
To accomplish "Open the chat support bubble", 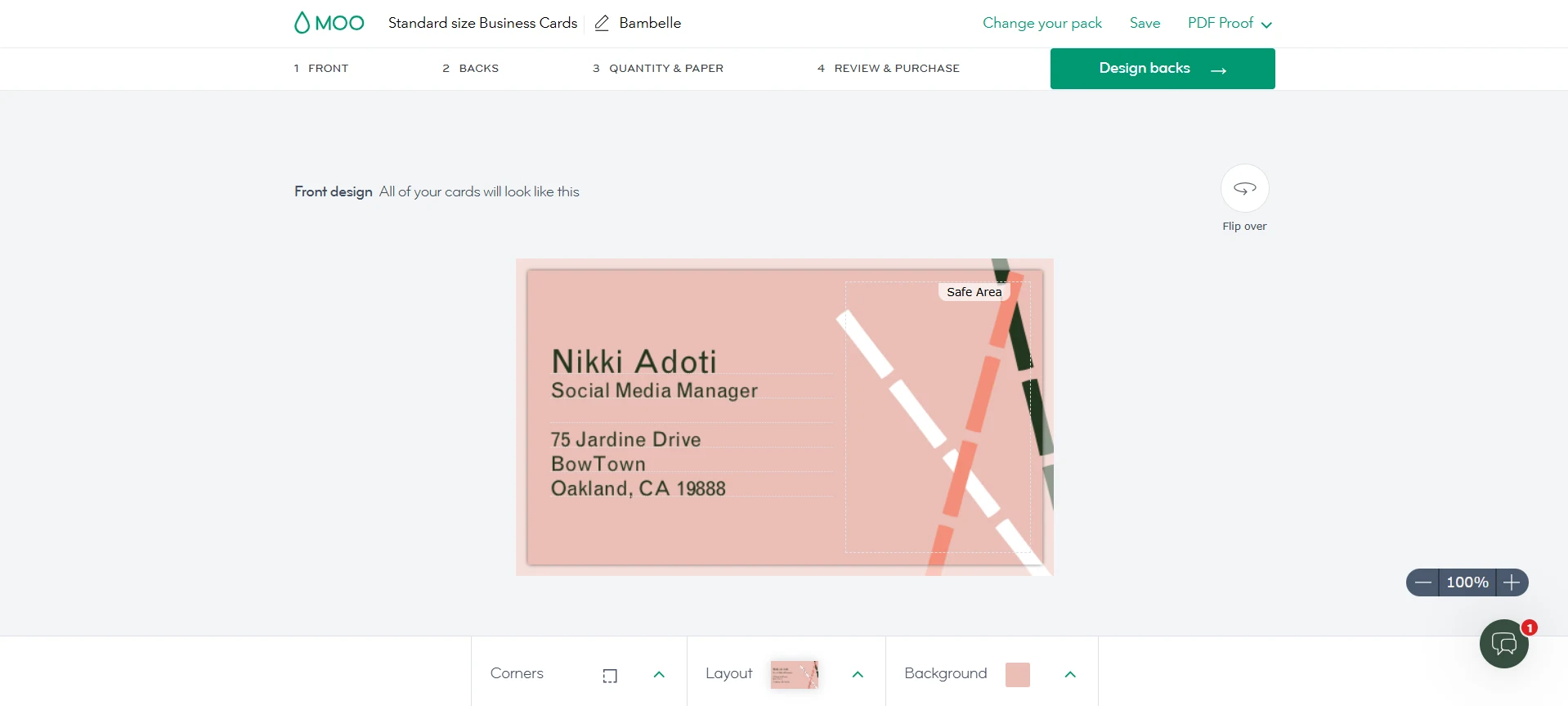I will 1503,644.
